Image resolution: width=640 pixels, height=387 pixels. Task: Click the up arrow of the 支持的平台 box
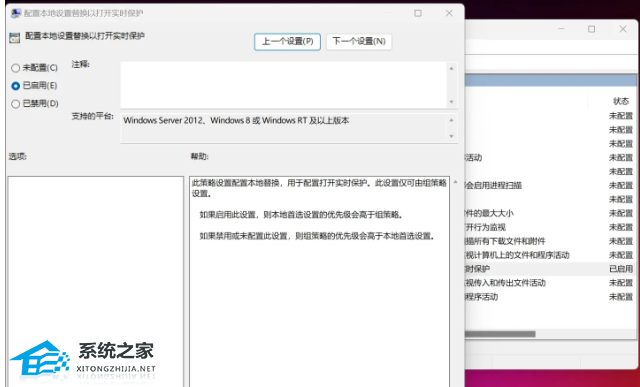tap(451, 120)
